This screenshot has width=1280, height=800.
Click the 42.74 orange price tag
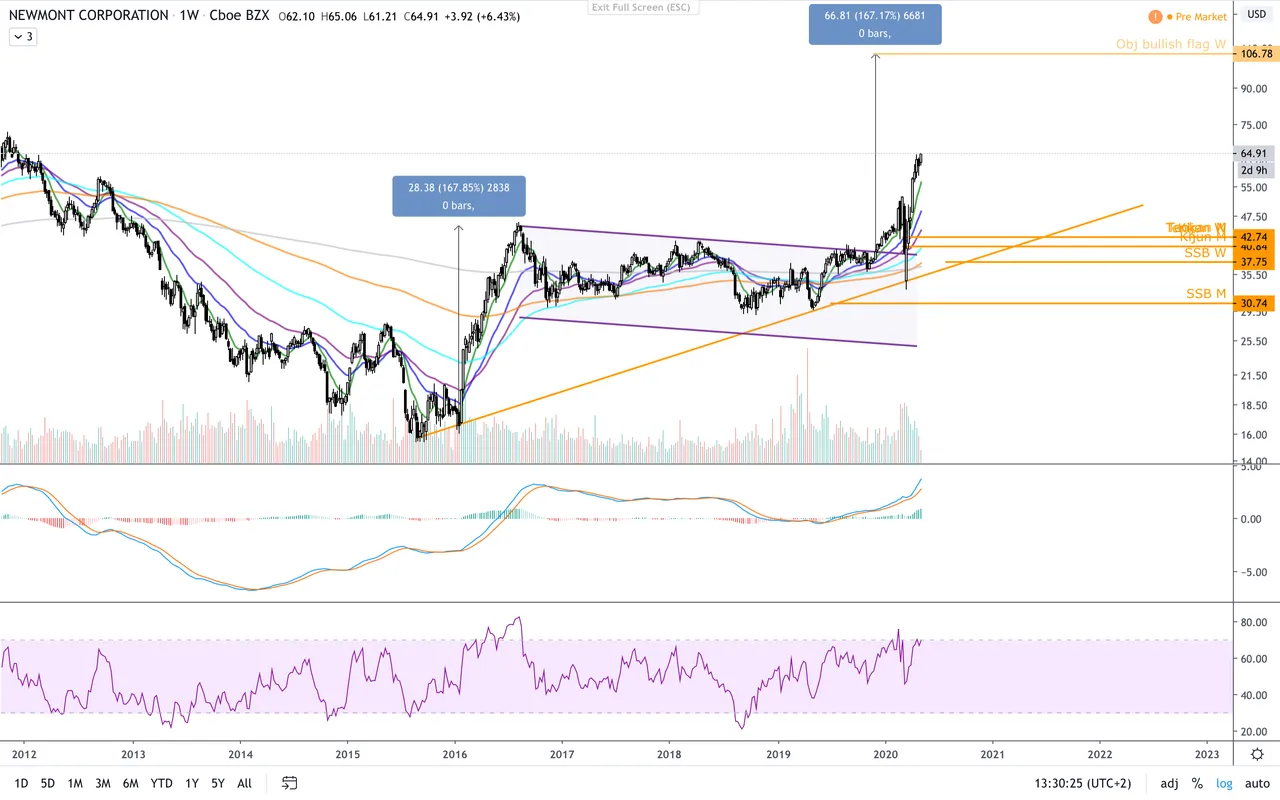tap(1254, 236)
